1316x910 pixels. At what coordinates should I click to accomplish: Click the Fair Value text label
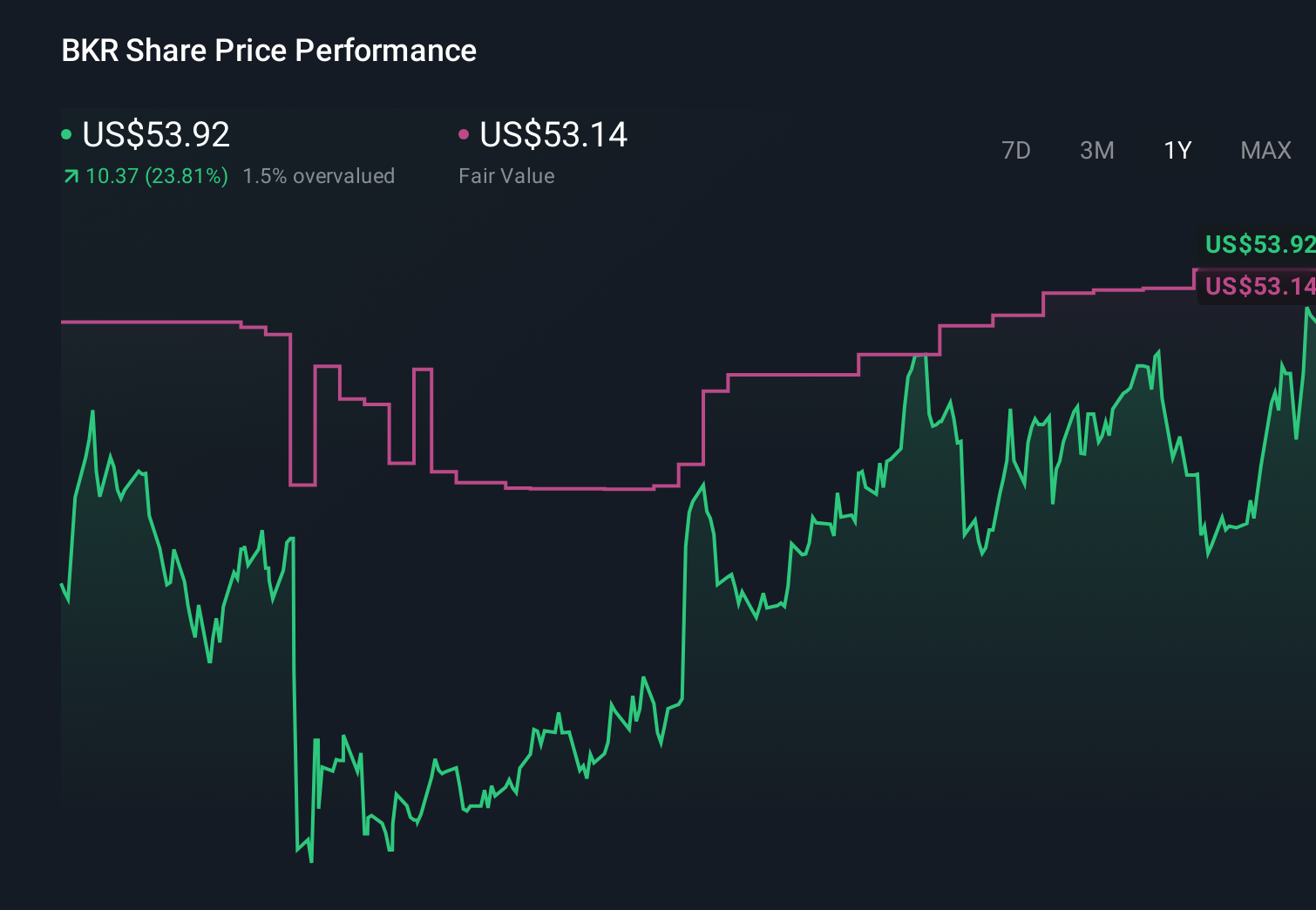point(505,176)
